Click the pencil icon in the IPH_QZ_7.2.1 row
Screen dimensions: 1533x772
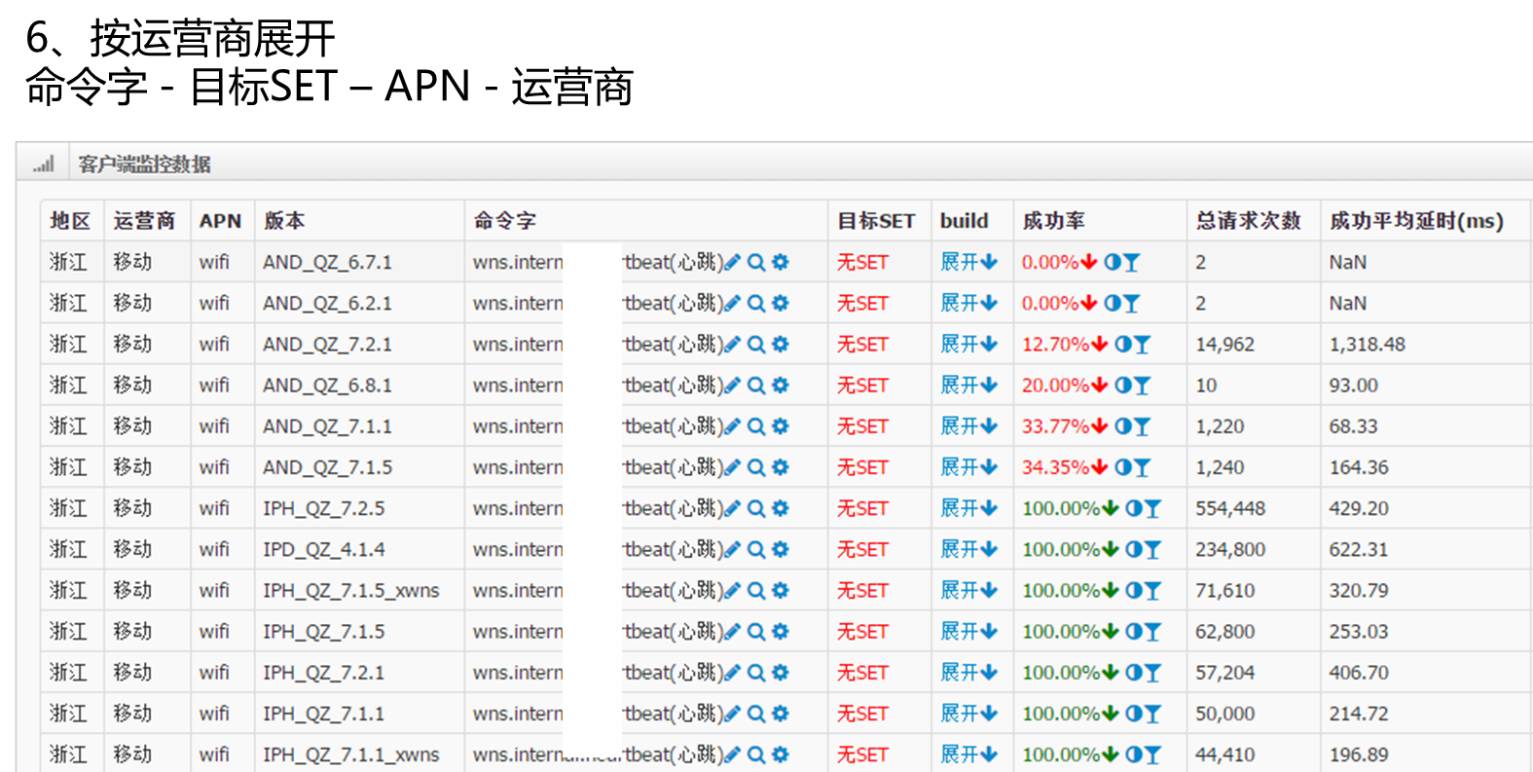[x=733, y=672]
